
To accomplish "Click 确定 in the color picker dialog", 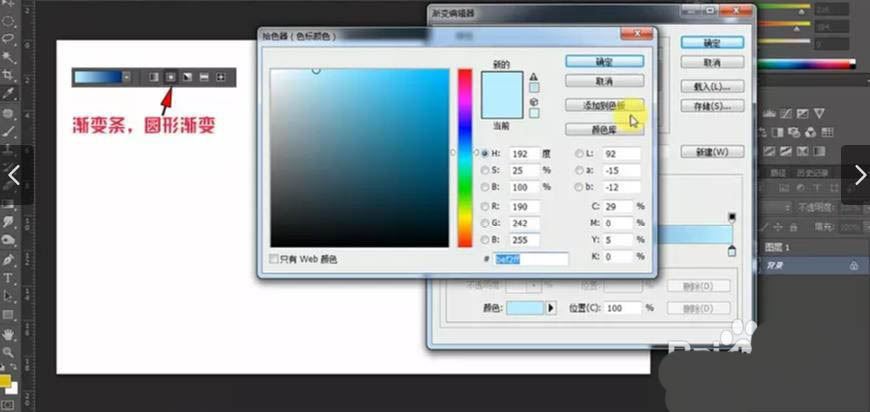I will pos(603,61).
